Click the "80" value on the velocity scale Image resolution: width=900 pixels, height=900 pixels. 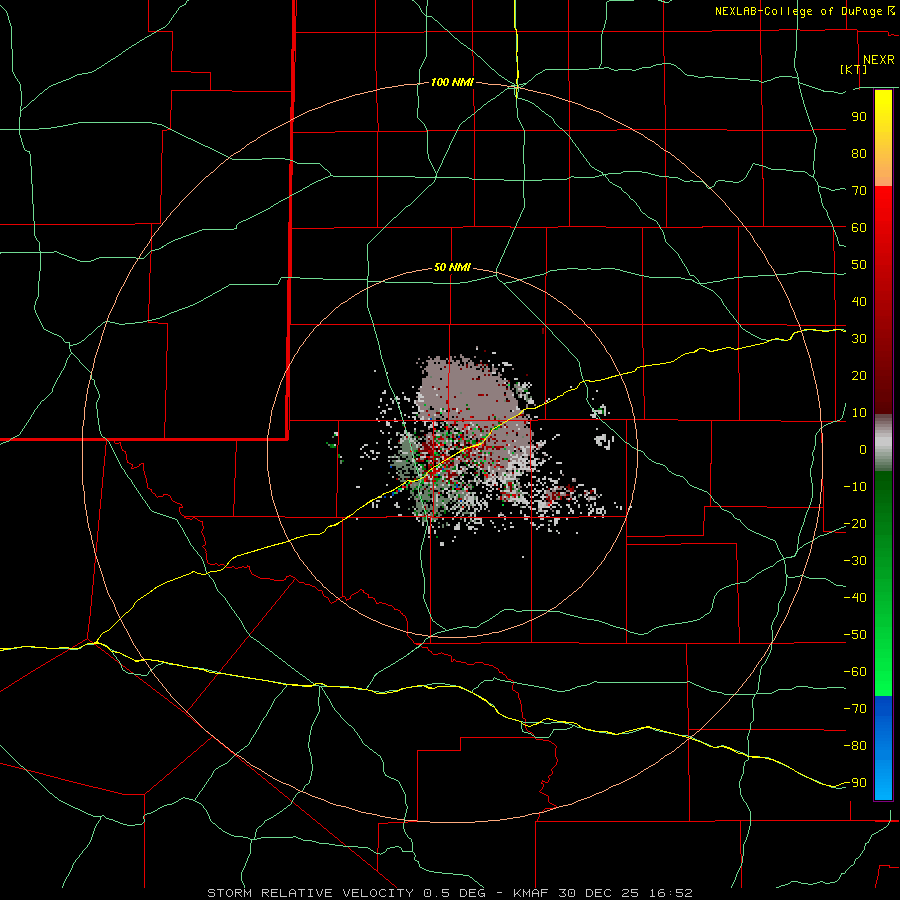coord(859,154)
